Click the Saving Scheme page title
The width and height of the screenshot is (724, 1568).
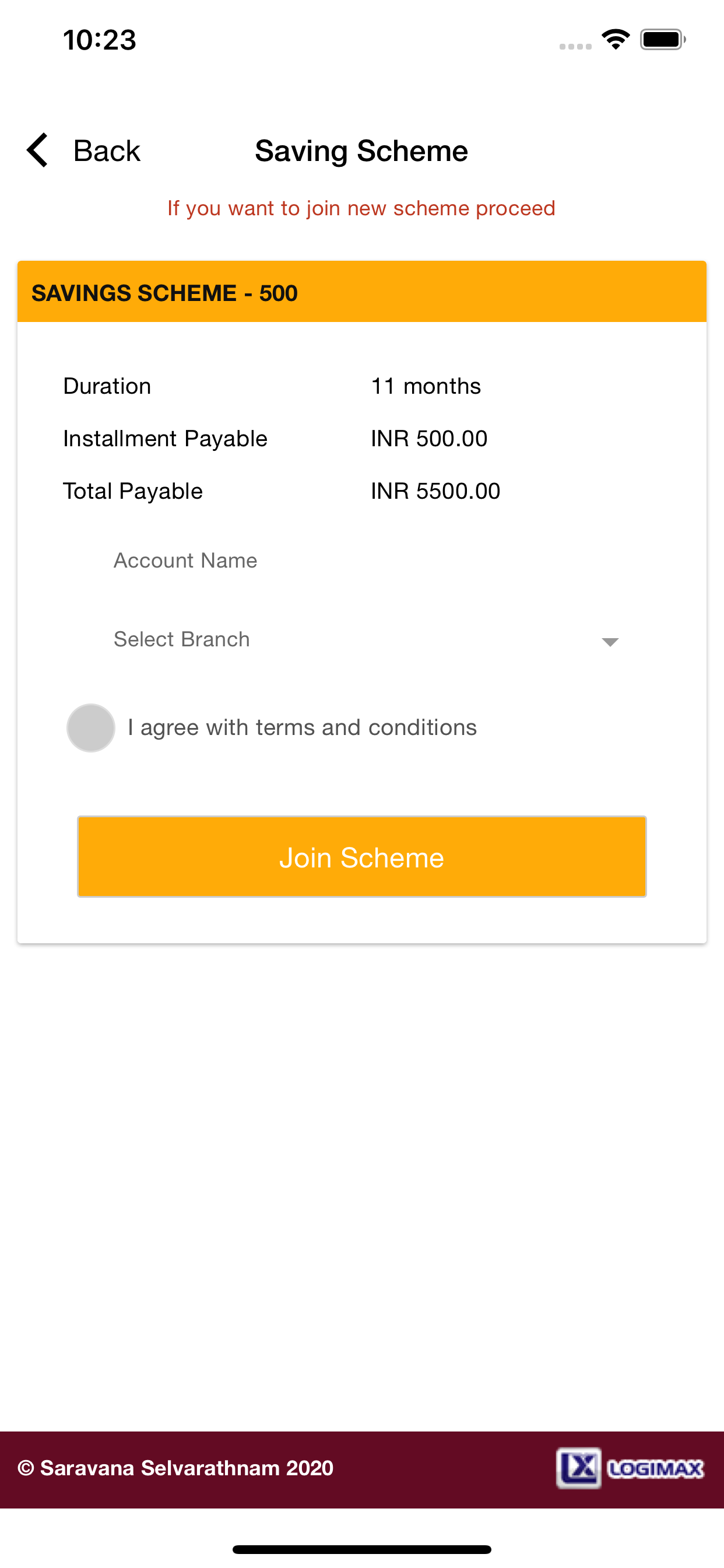[x=361, y=150]
